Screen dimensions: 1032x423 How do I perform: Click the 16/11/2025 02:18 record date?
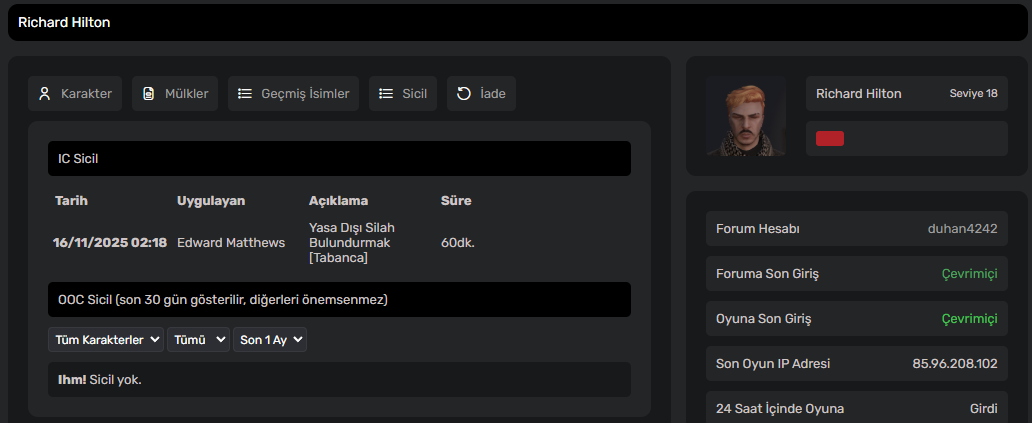110,243
